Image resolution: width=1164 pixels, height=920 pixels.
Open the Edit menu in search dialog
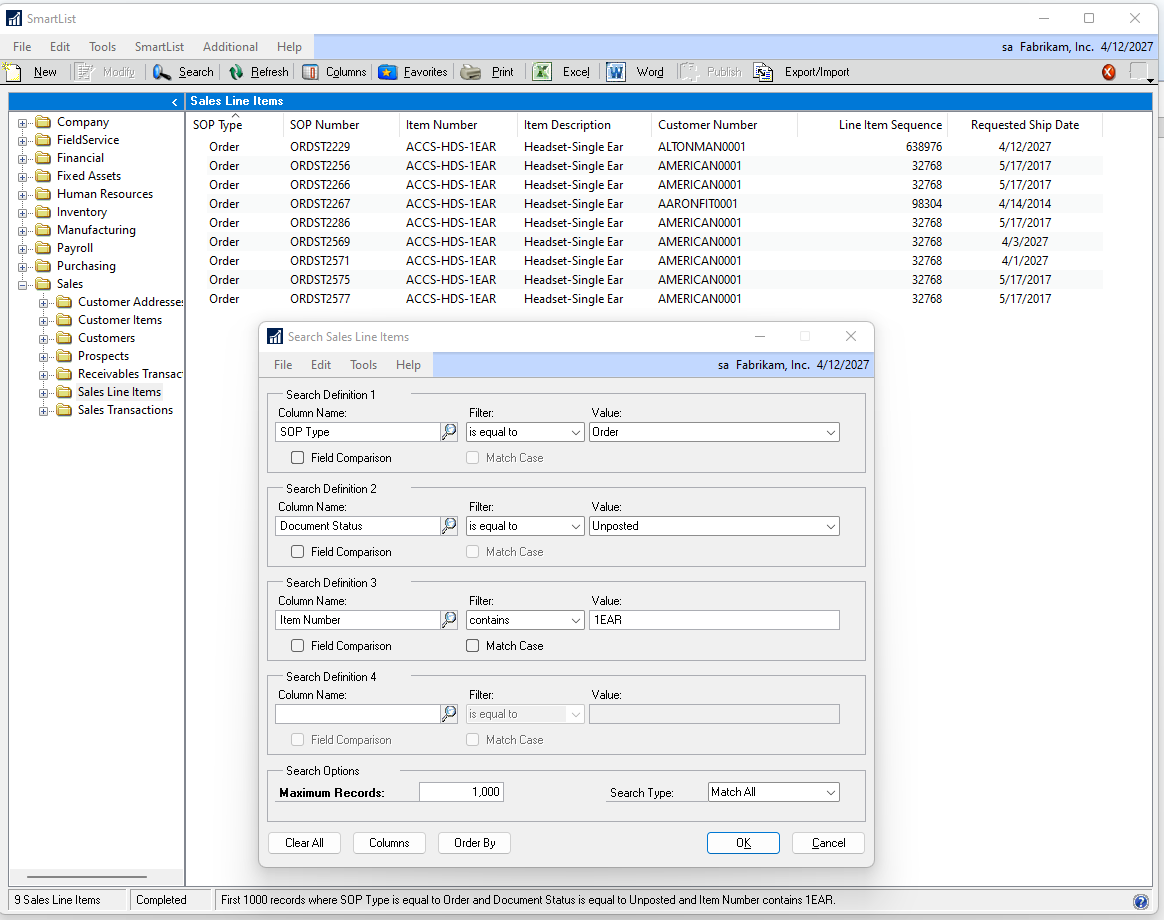321,365
